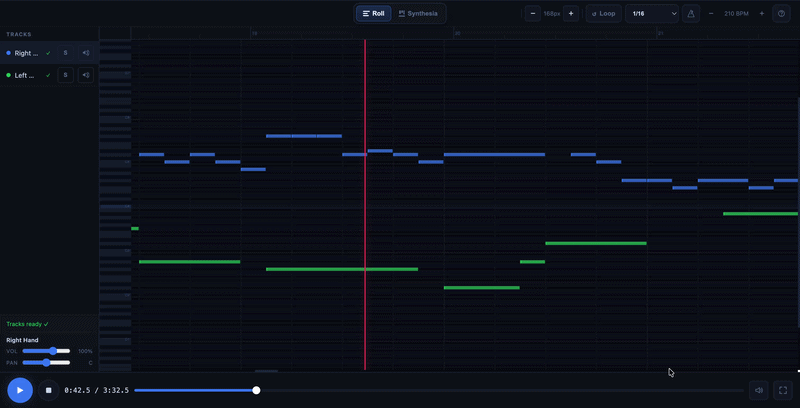Viewport: 800px width, 408px height.
Task: Mute the Right Hand track
Action: click(x=85, y=53)
